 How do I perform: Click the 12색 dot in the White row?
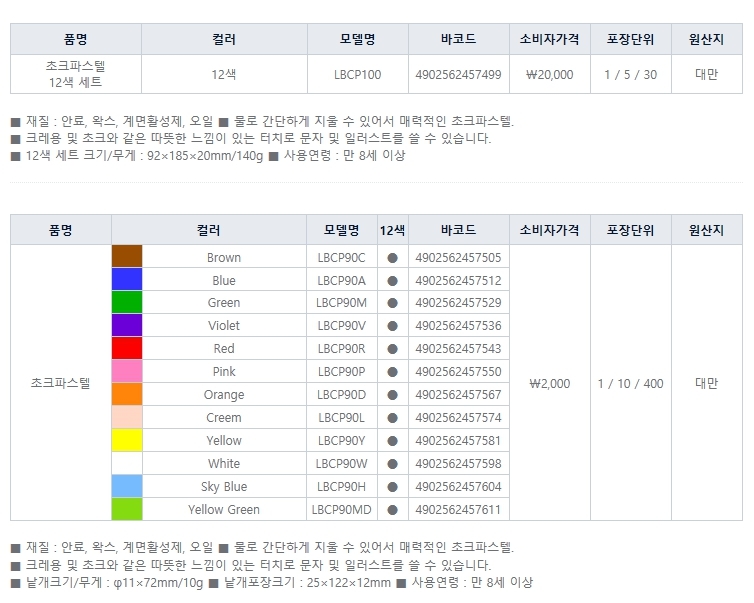(x=392, y=464)
